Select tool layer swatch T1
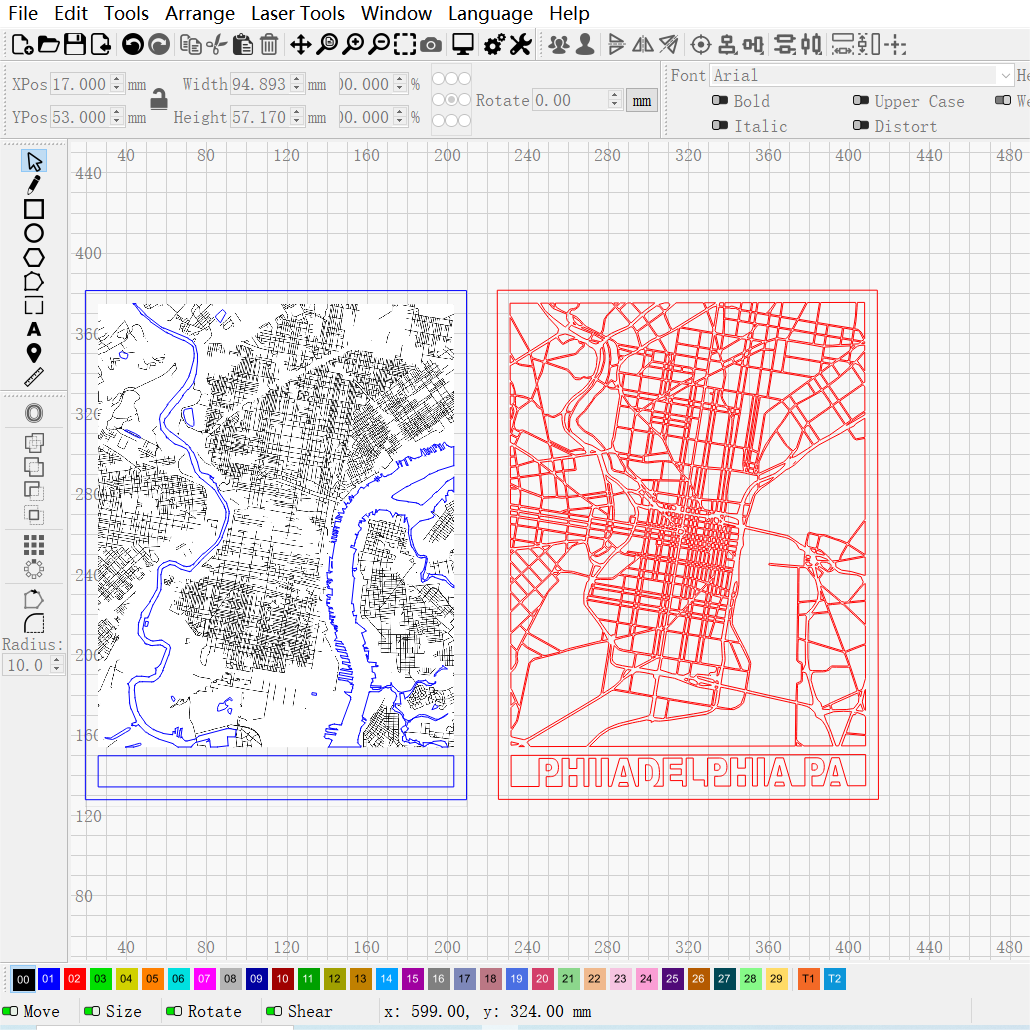Viewport: 1030px width, 1030px height. (x=808, y=979)
